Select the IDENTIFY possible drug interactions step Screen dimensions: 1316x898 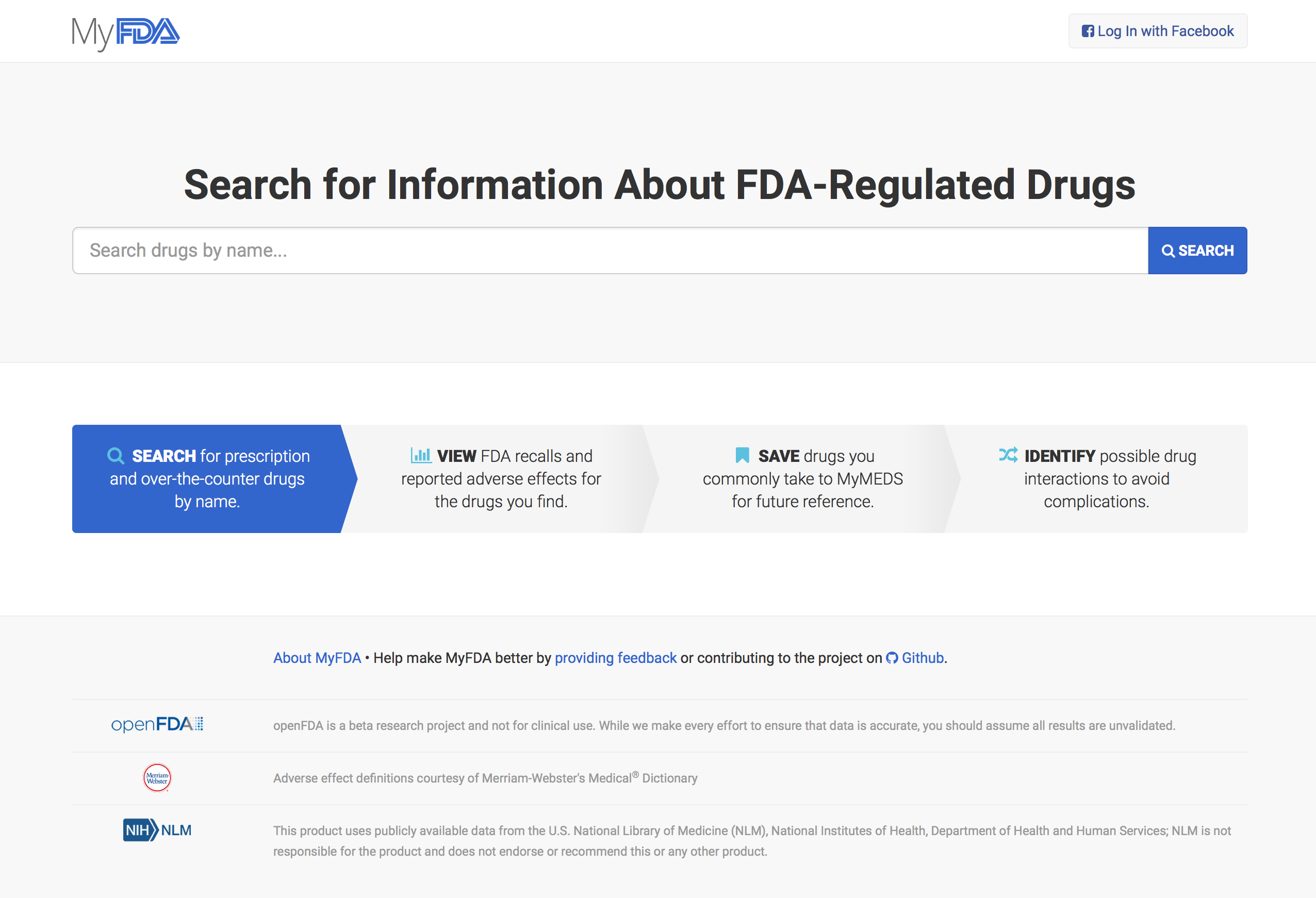1097,478
